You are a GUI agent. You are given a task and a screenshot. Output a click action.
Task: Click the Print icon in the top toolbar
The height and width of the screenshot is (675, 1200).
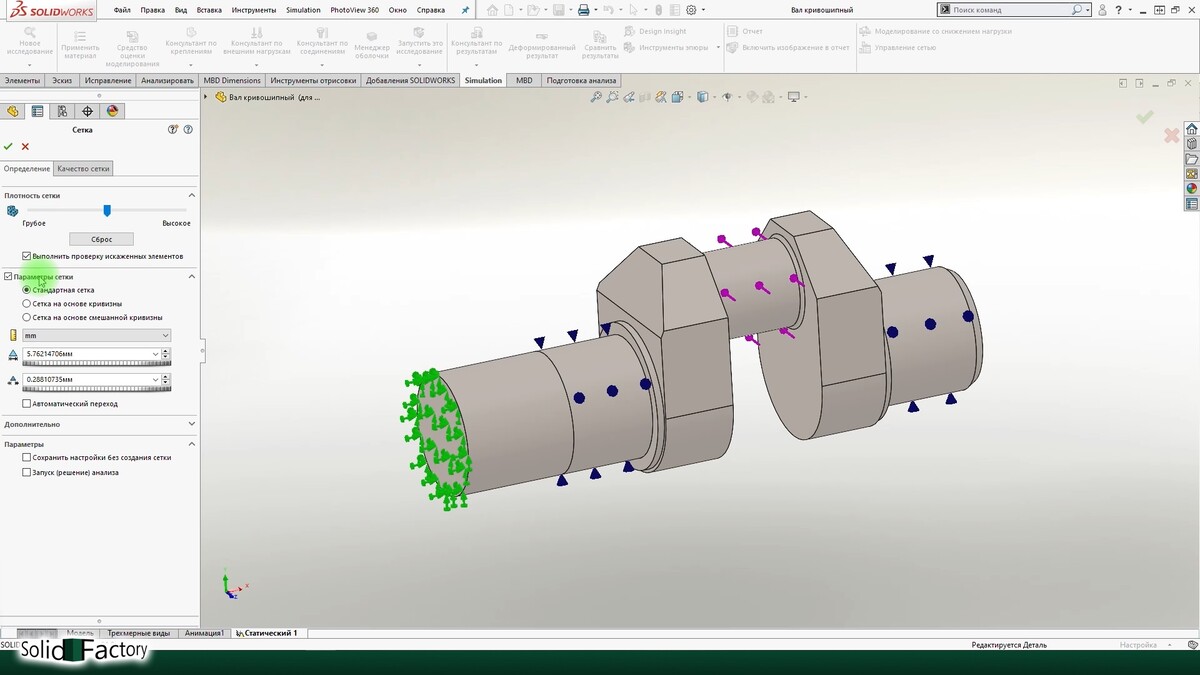pos(583,10)
